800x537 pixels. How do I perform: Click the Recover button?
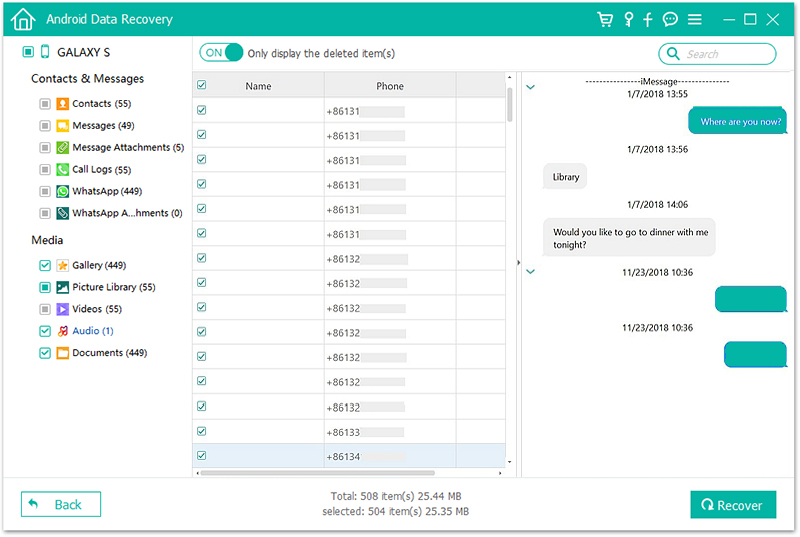733,505
